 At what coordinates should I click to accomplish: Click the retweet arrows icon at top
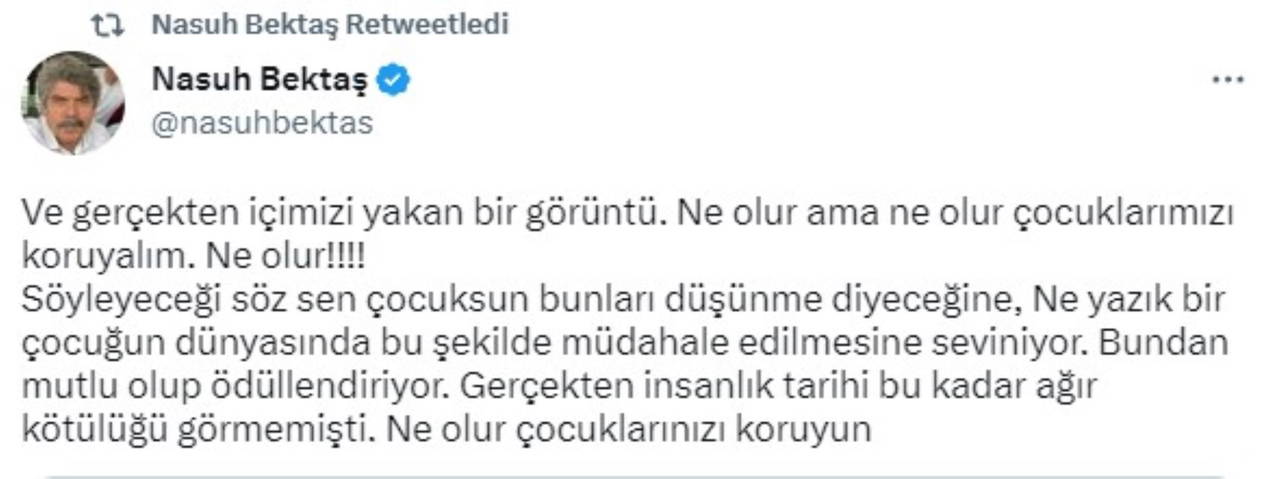click(x=106, y=25)
